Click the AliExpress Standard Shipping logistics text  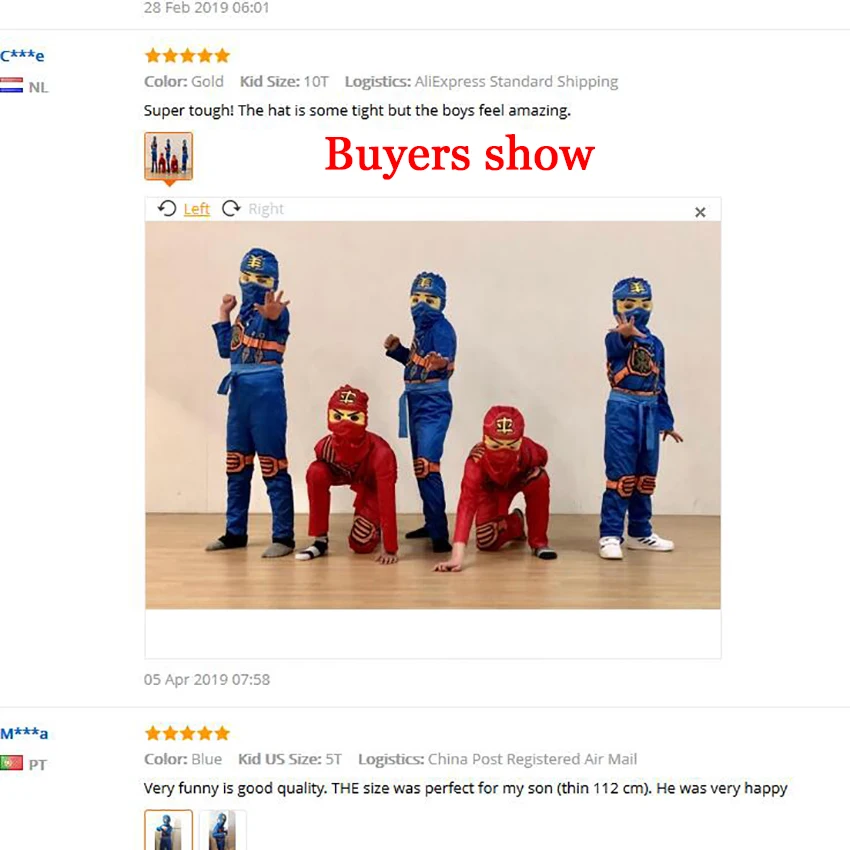(516, 82)
